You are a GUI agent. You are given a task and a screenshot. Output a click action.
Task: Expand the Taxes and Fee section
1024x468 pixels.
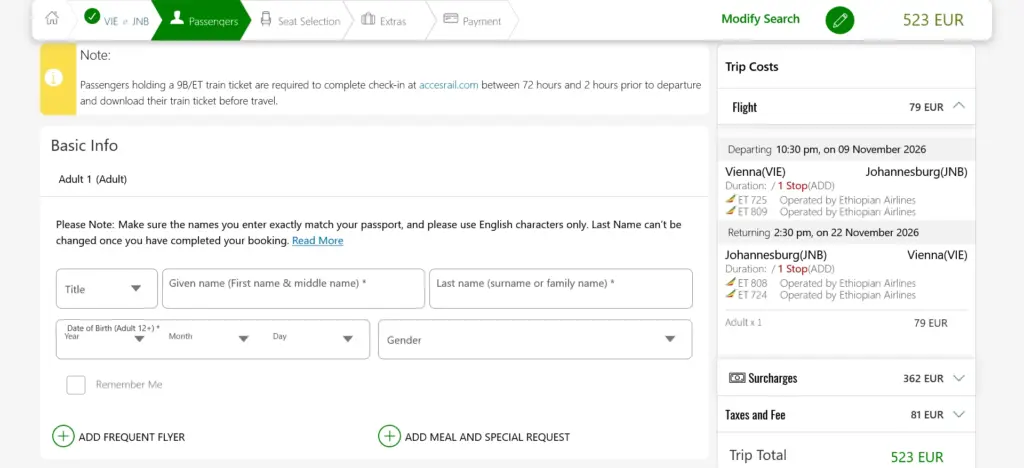tap(846, 414)
